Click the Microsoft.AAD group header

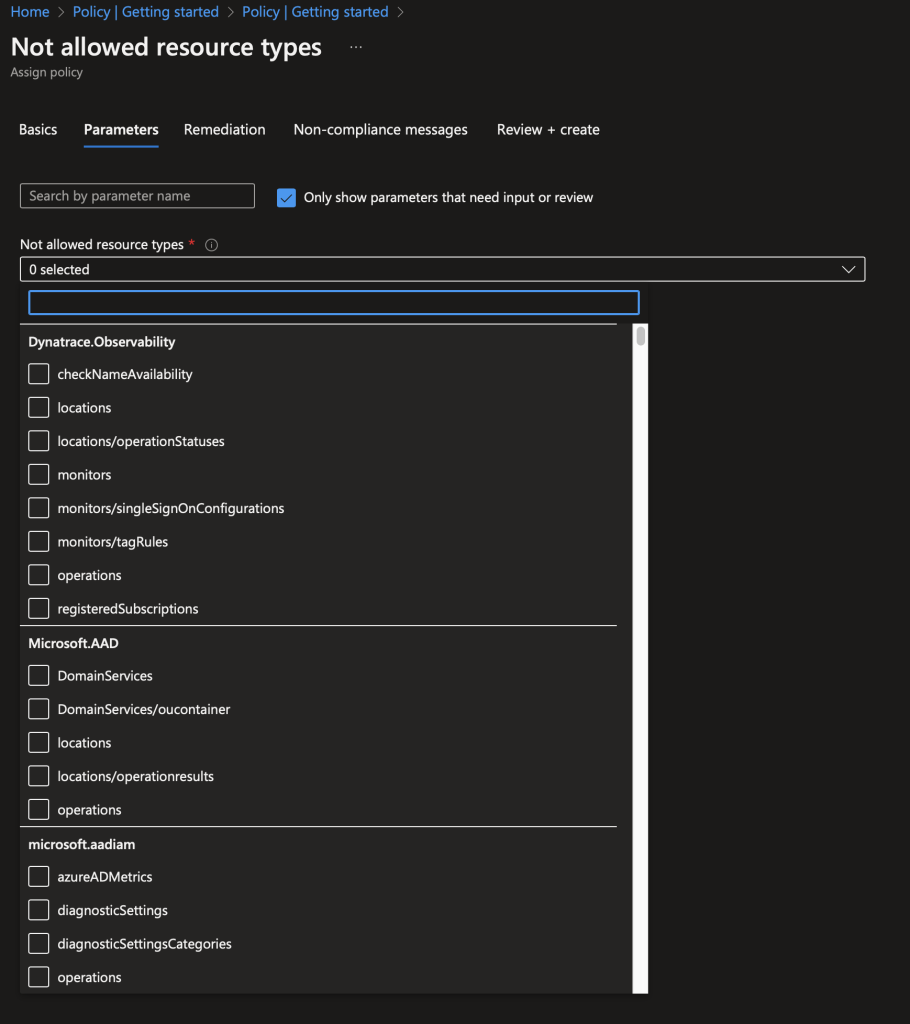73,643
